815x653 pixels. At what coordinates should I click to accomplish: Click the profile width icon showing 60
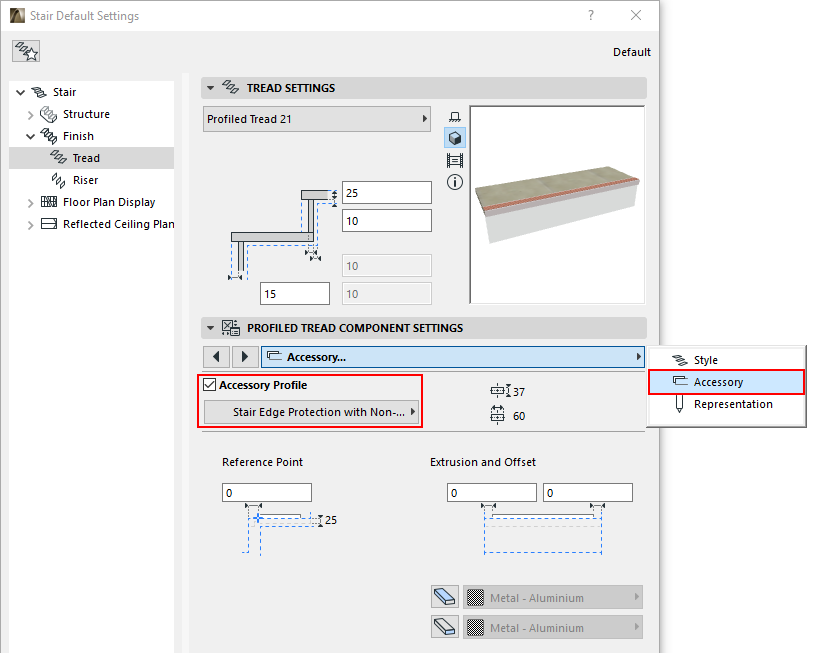click(x=497, y=415)
